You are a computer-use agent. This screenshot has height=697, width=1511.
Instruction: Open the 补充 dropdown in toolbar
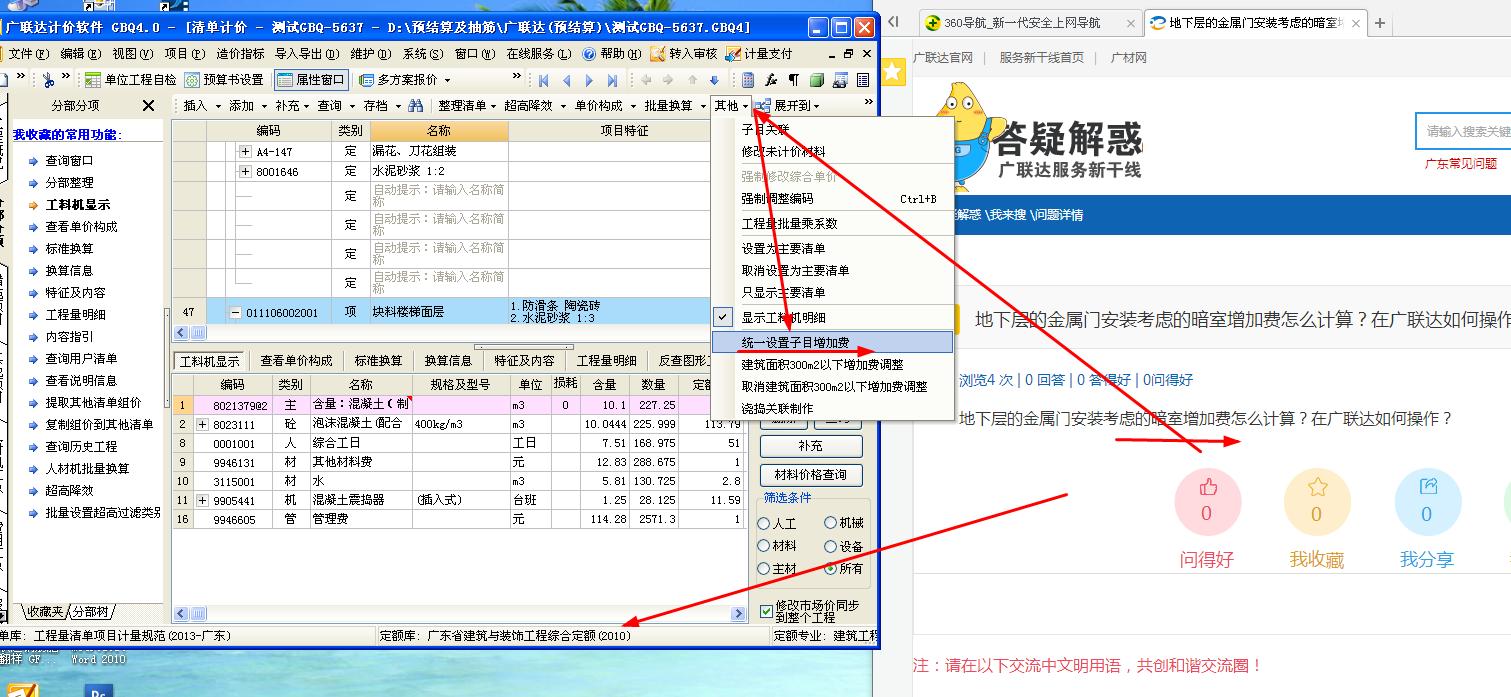292,105
